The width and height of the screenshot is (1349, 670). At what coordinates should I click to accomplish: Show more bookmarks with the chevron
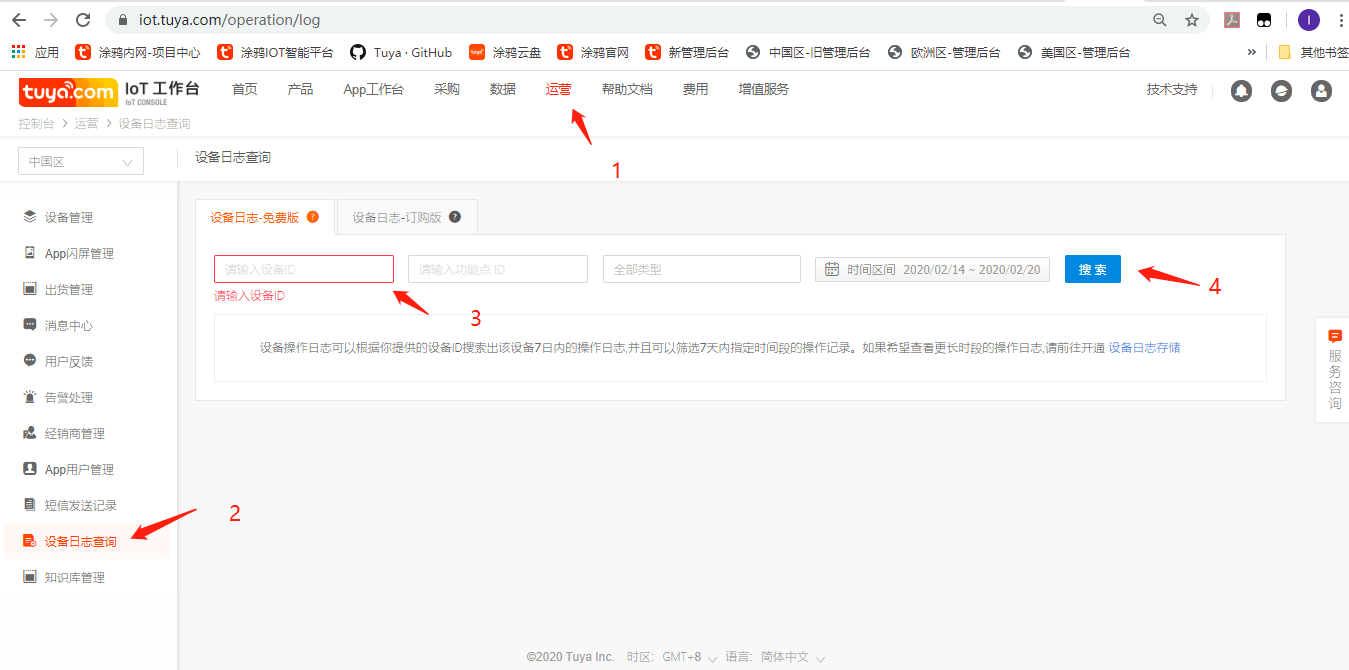click(x=1251, y=52)
